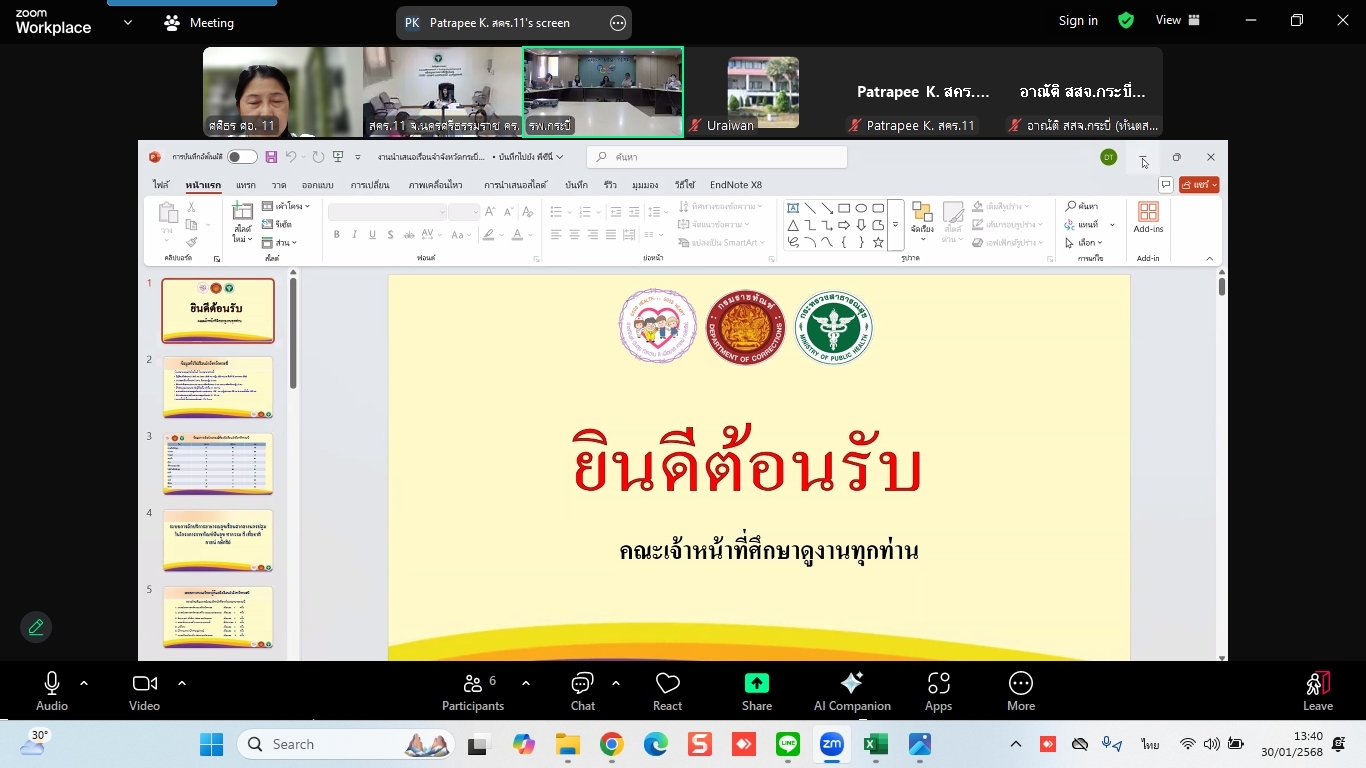Image resolution: width=1366 pixels, height=768 pixels.
Task: Start slideshow from beginning quick access icon
Action: click(338, 157)
